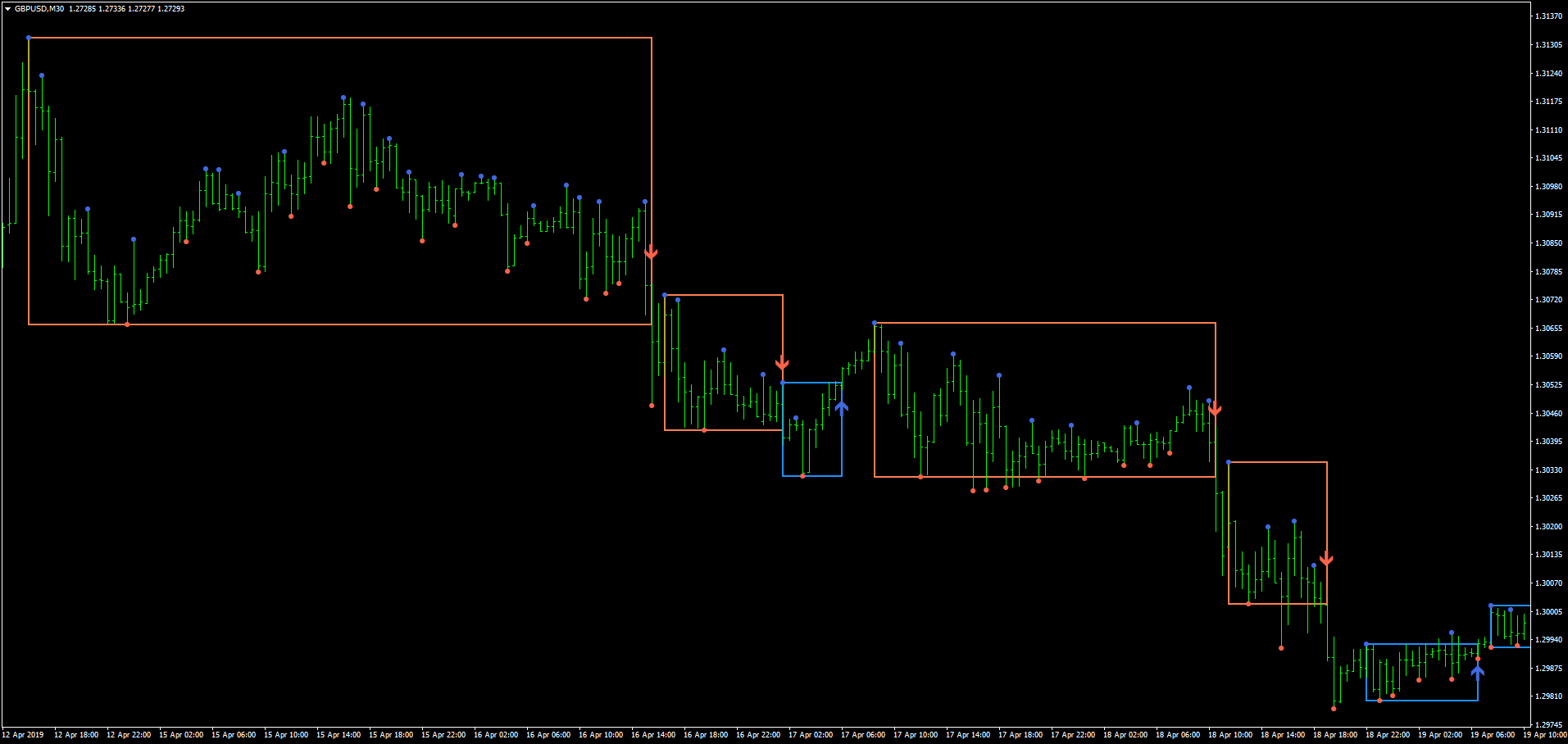Click the 1.30135 price axis label
The height and width of the screenshot is (744, 1568).
[x=1548, y=555]
